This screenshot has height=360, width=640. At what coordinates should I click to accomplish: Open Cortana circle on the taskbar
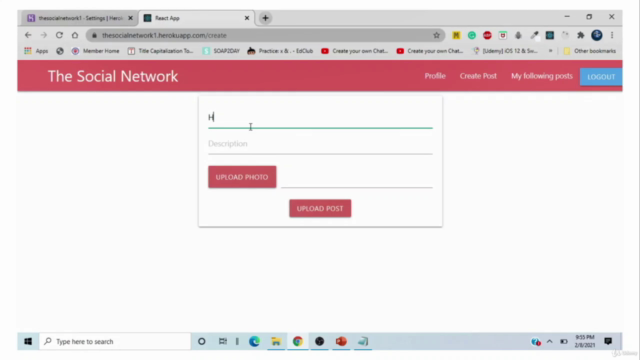pos(202,341)
